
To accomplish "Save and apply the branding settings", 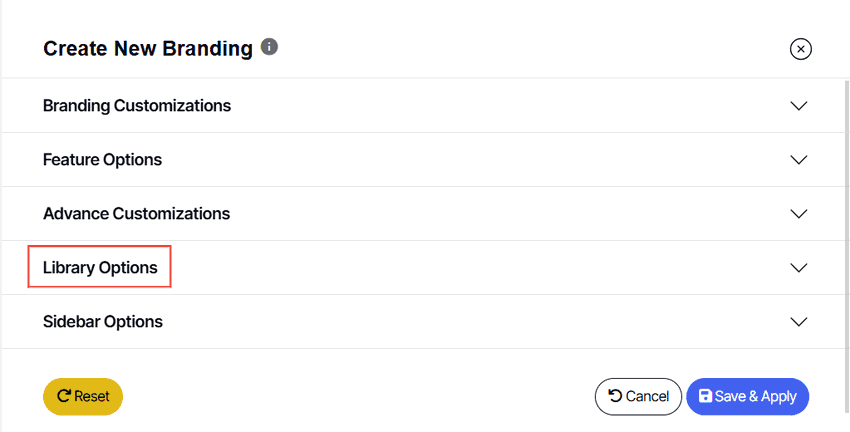I will pos(748,397).
